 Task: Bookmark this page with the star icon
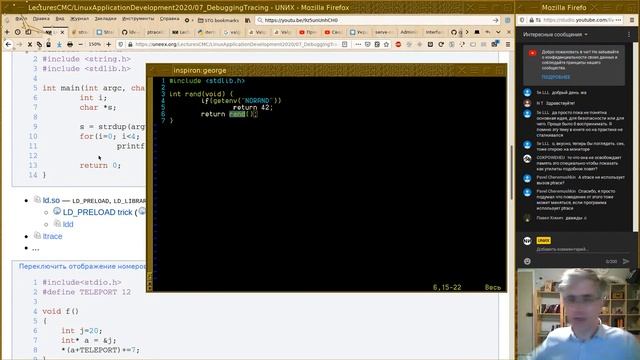pyautogui.click(x=386, y=44)
